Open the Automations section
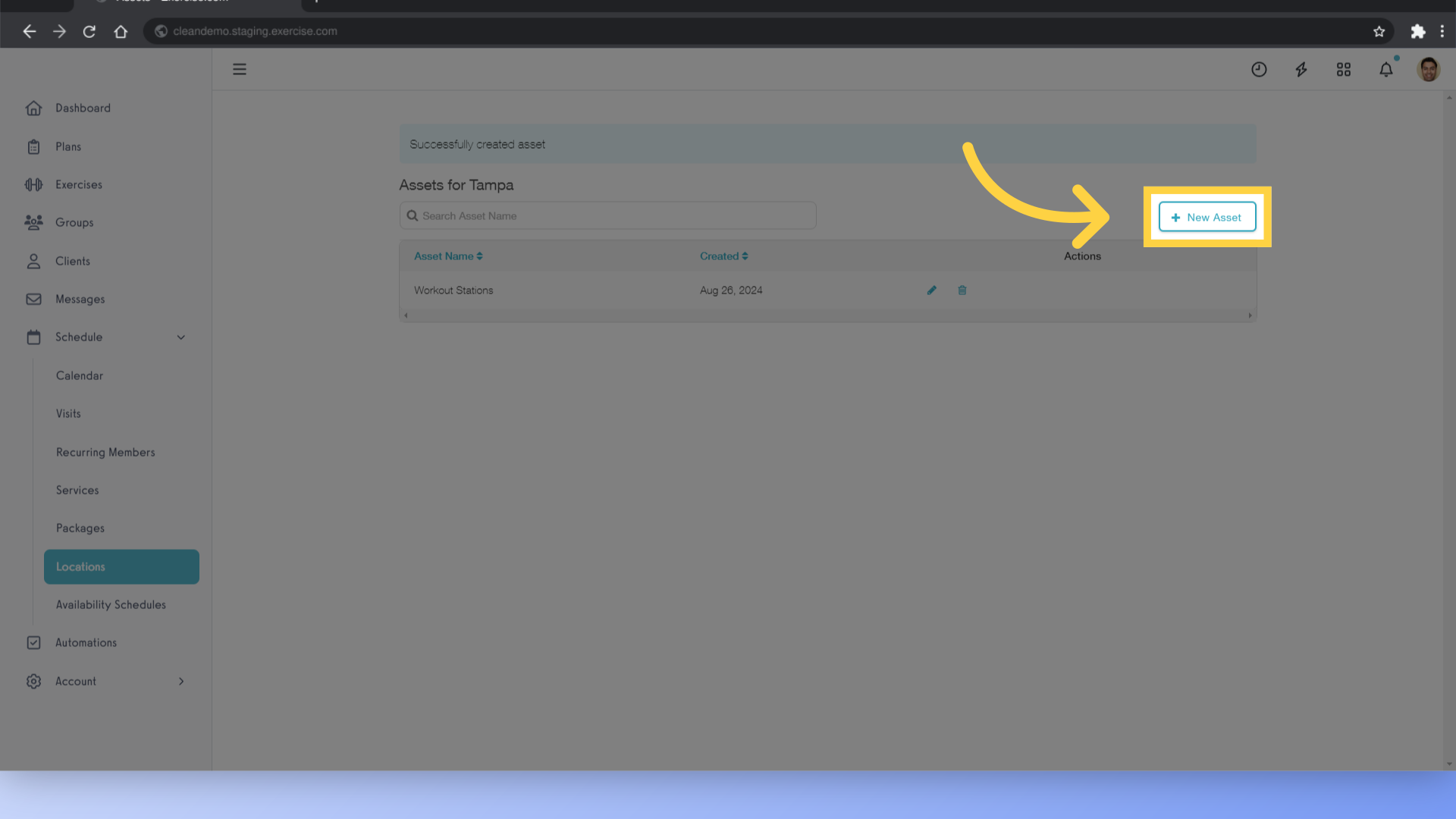This screenshot has height=819, width=1456. pos(86,642)
